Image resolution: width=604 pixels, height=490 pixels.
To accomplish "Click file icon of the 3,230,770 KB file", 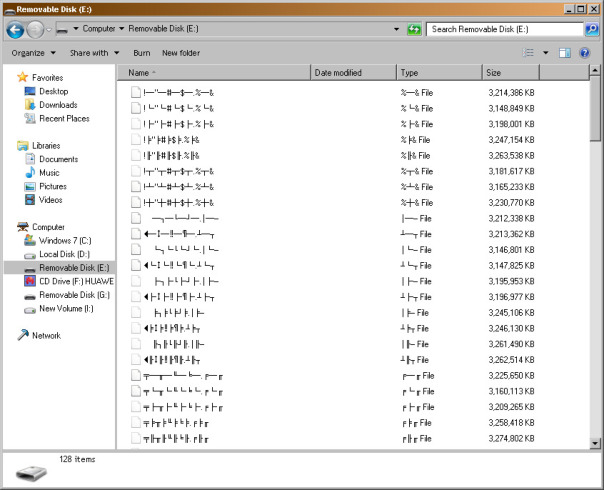I will [136, 203].
